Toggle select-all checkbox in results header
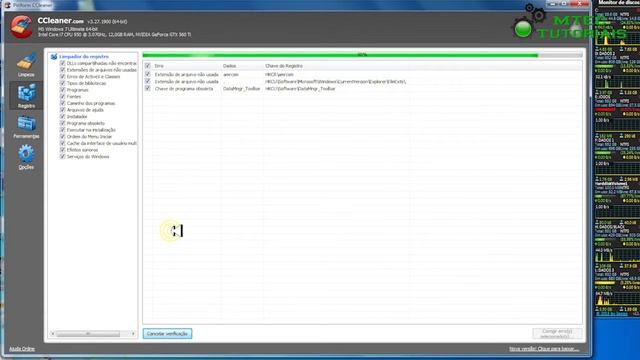Image resolution: width=640 pixels, height=360 pixels. point(148,66)
